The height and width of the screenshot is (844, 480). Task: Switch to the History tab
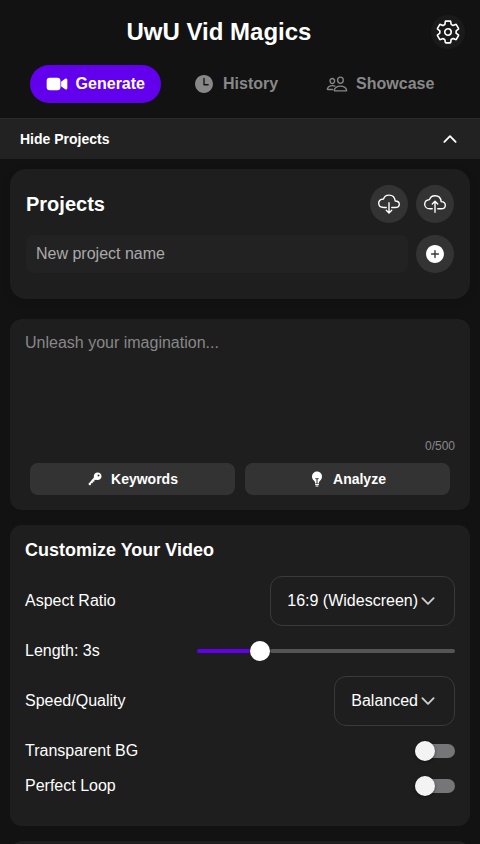(x=237, y=84)
